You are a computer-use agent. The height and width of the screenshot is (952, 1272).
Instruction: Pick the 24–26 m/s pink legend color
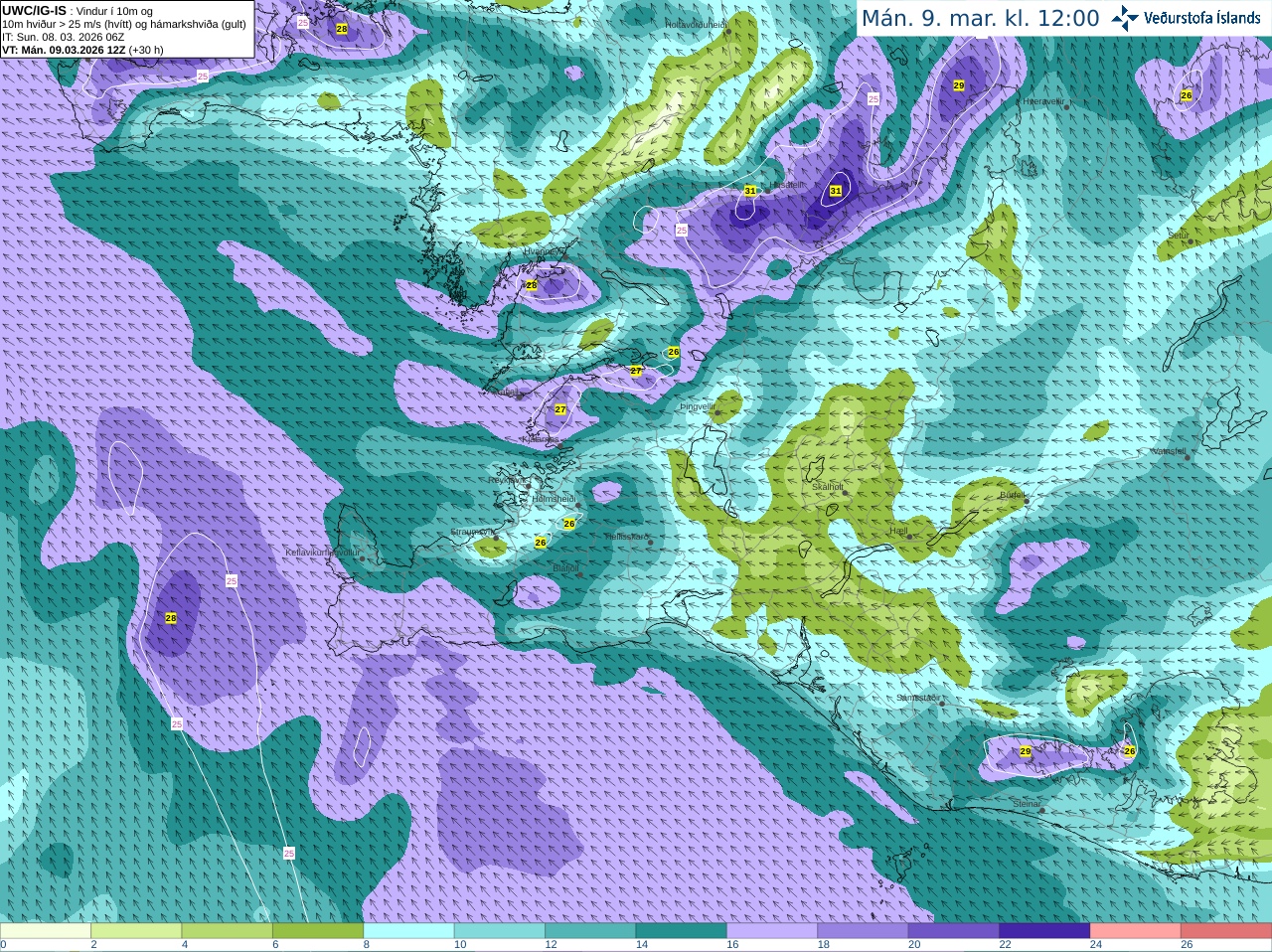pos(1135,931)
